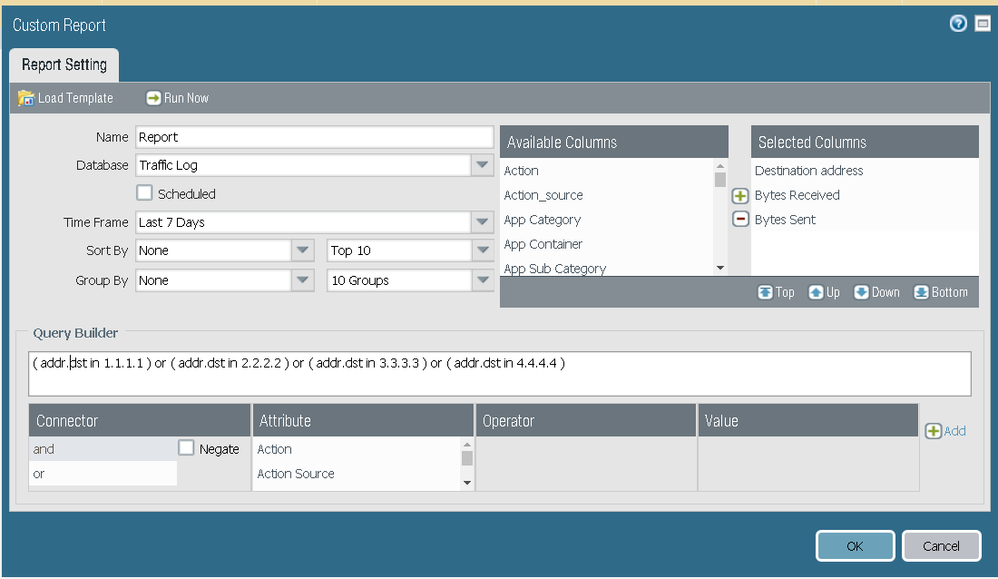
Task: Click the Available Columns scrollbar
Action: click(x=720, y=220)
